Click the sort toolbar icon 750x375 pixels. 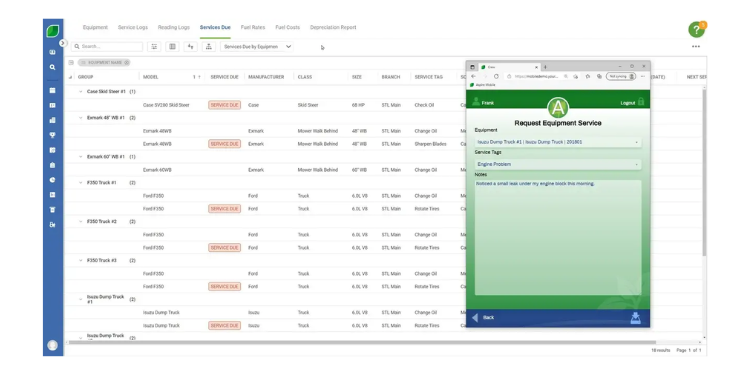click(190, 46)
